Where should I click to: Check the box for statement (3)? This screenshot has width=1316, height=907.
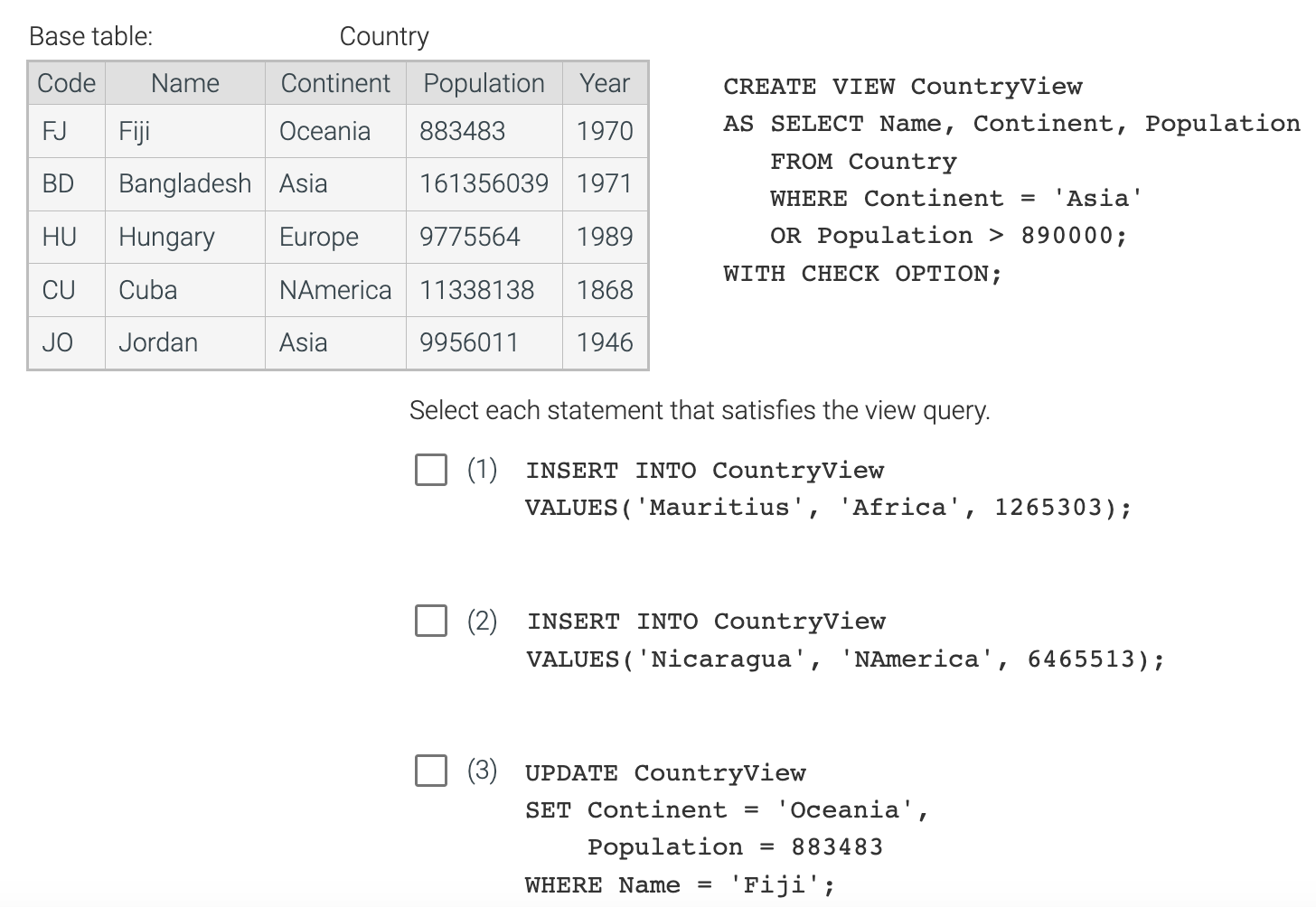click(x=430, y=771)
